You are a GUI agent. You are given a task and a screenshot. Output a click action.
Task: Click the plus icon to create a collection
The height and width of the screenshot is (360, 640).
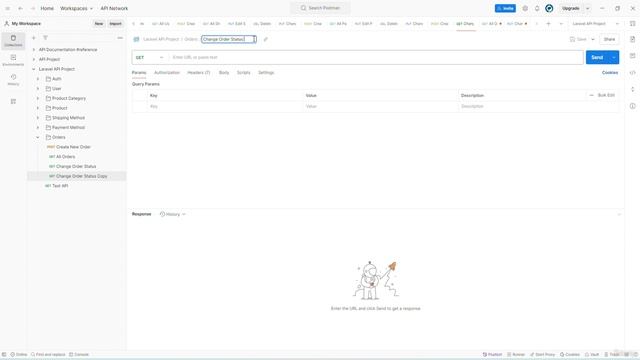point(34,38)
